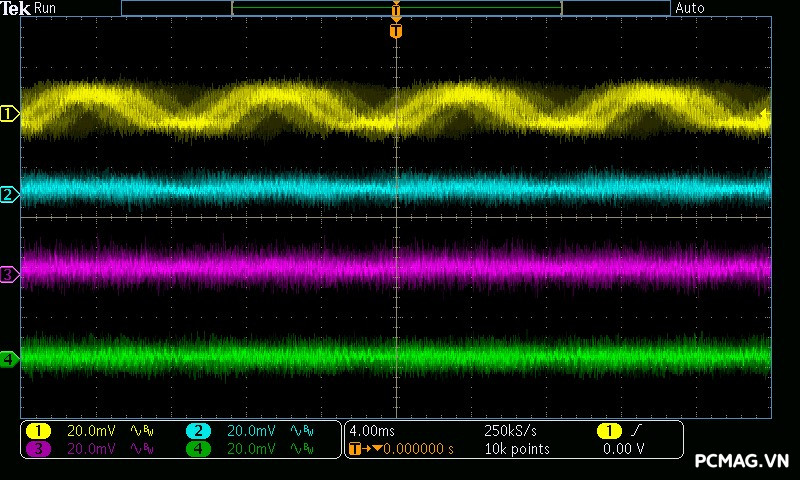Click the 0.00 V trigger level readout

click(x=623, y=449)
